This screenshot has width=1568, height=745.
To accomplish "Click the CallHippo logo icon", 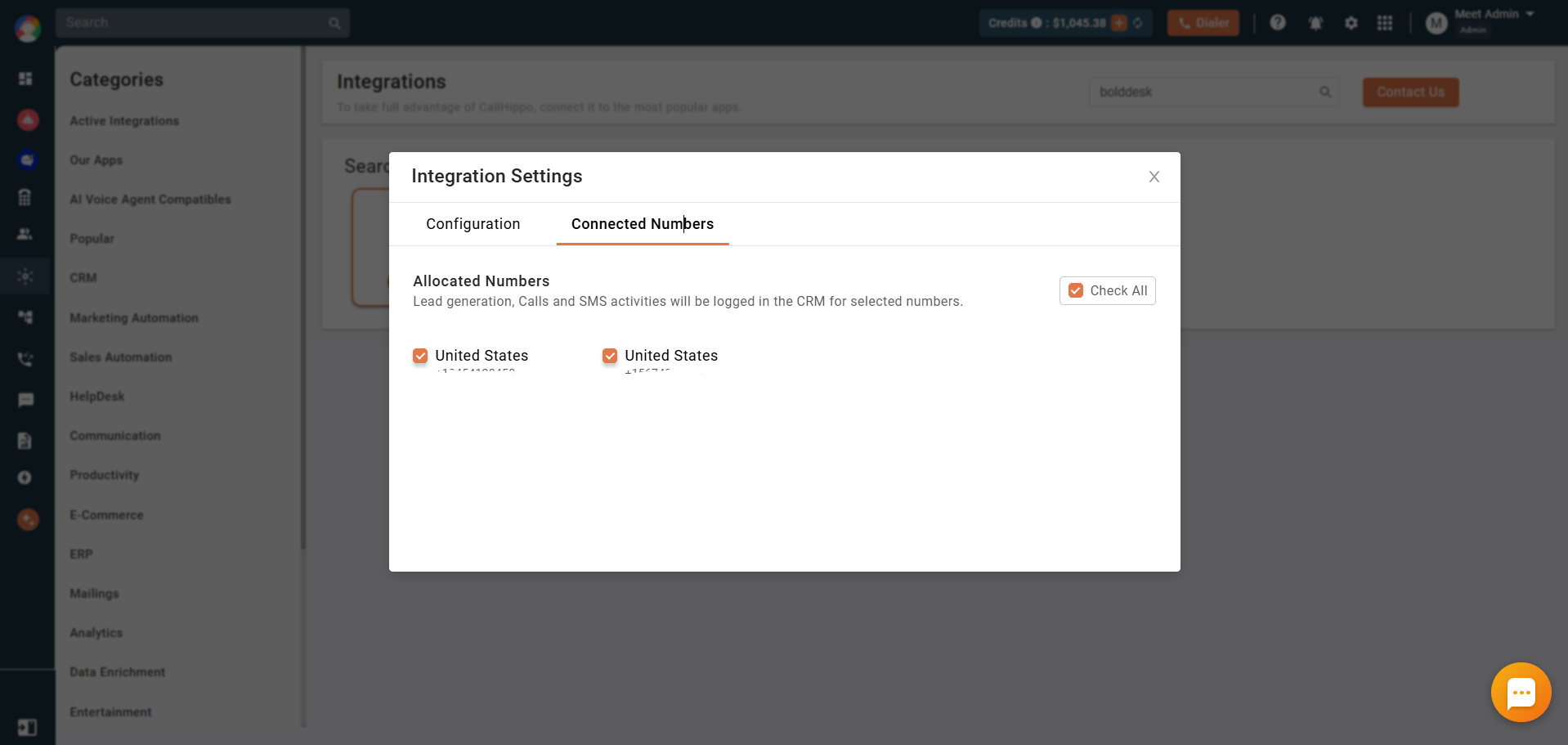I will [28, 28].
